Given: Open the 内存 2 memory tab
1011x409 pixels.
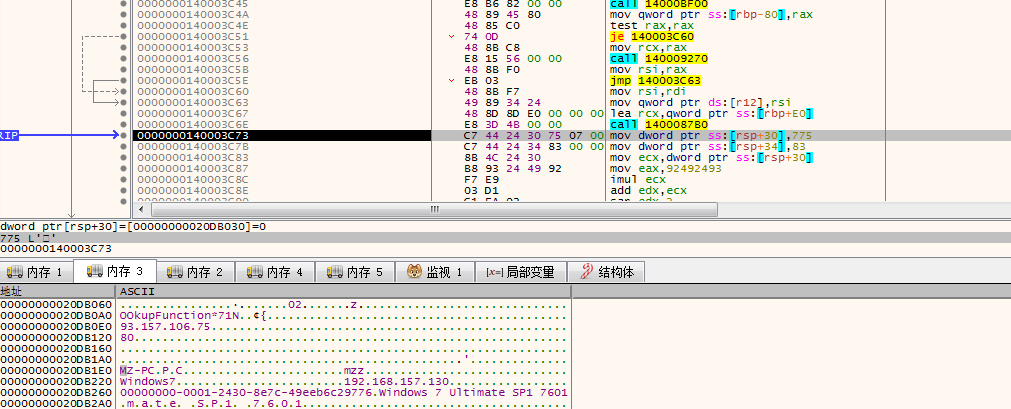Looking at the screenshot, I should pos(195,272).
